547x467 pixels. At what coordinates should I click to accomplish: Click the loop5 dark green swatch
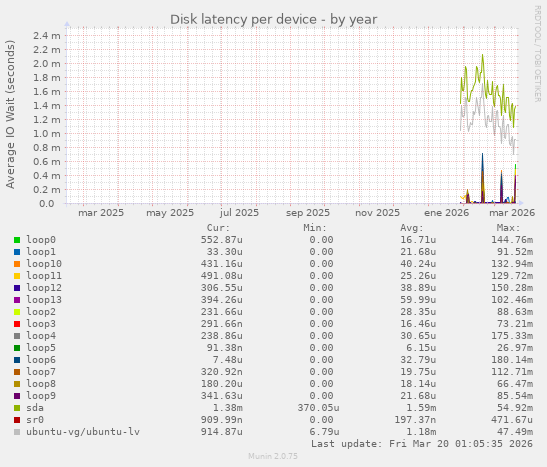17,348
